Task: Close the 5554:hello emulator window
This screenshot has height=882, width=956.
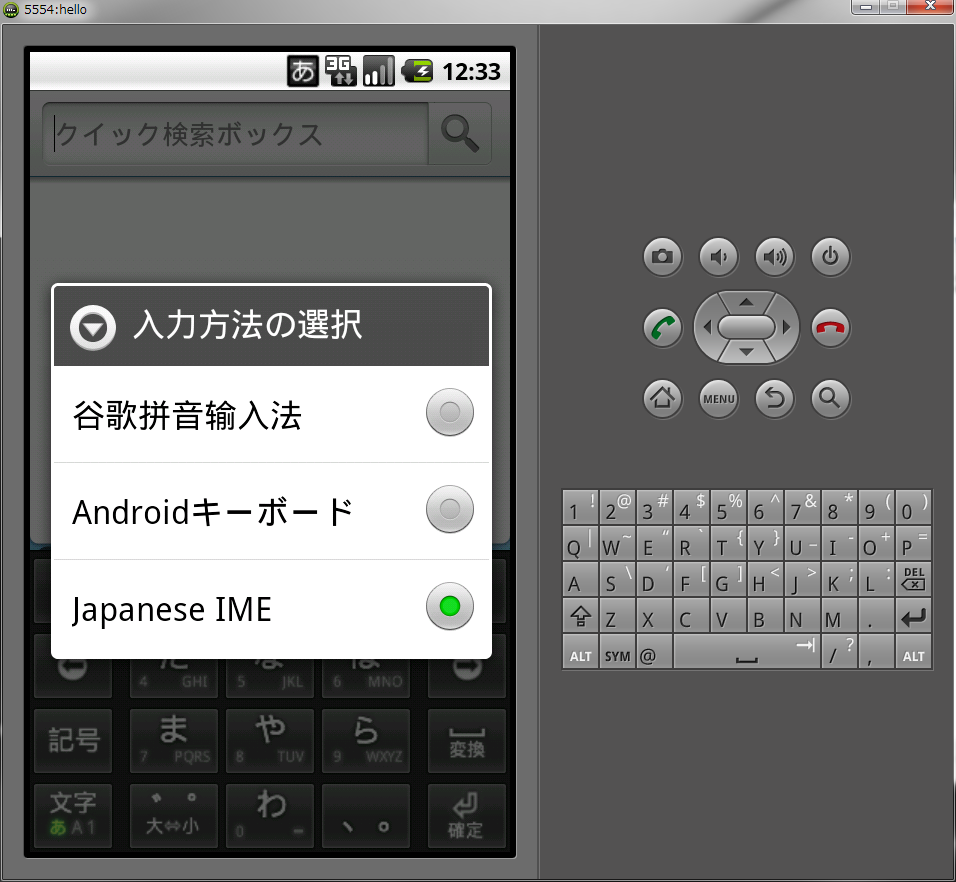Action: [x=930, y=7]
